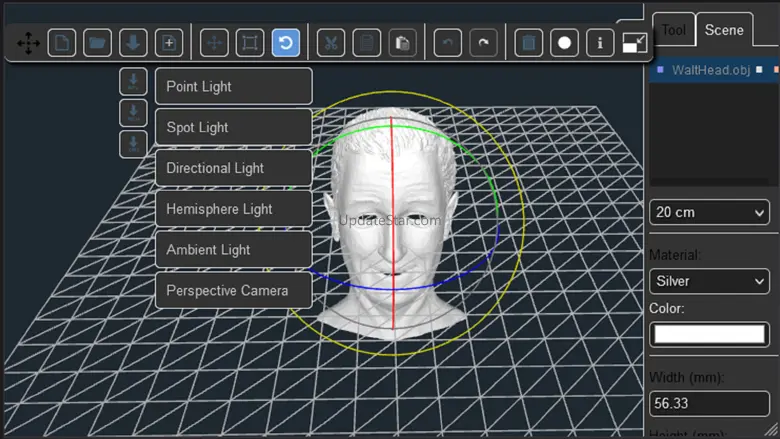The width and height of the screenshot is (780, 439).
Task: Click the download arrow icon in the top toolbar
Action: (x=133, y=43)
